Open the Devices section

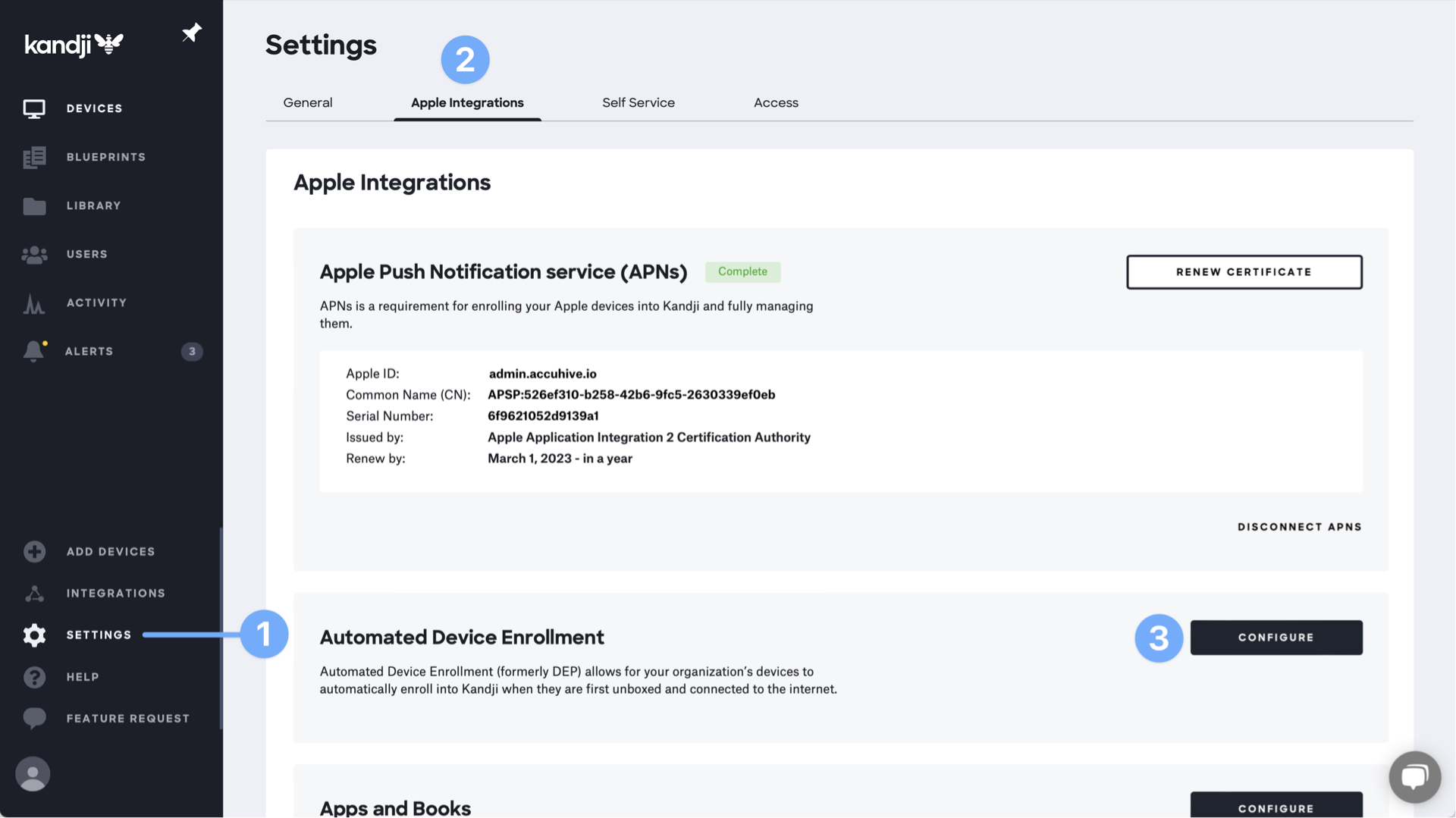click(94, 108)
